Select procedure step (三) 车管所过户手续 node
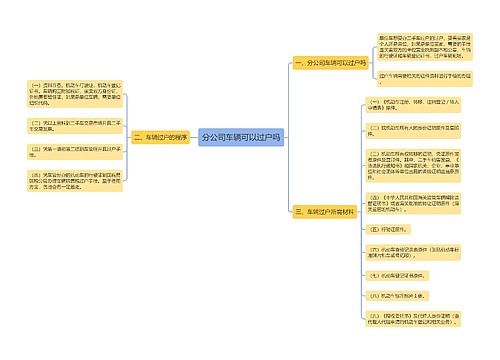500x360 pixels. pyautogui.click(x=75, y=152)
